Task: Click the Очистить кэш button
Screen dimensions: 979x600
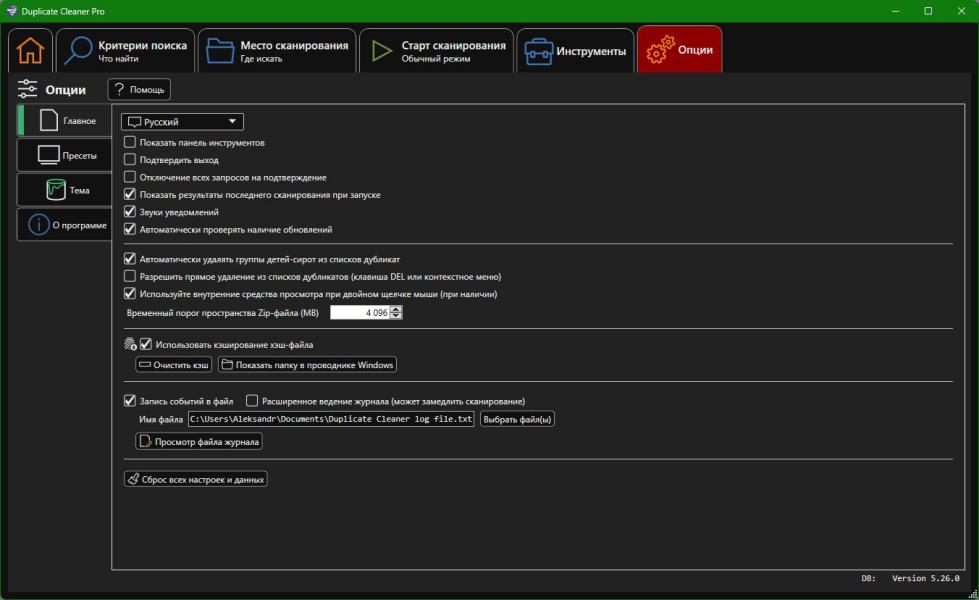Action: point(174,365)
